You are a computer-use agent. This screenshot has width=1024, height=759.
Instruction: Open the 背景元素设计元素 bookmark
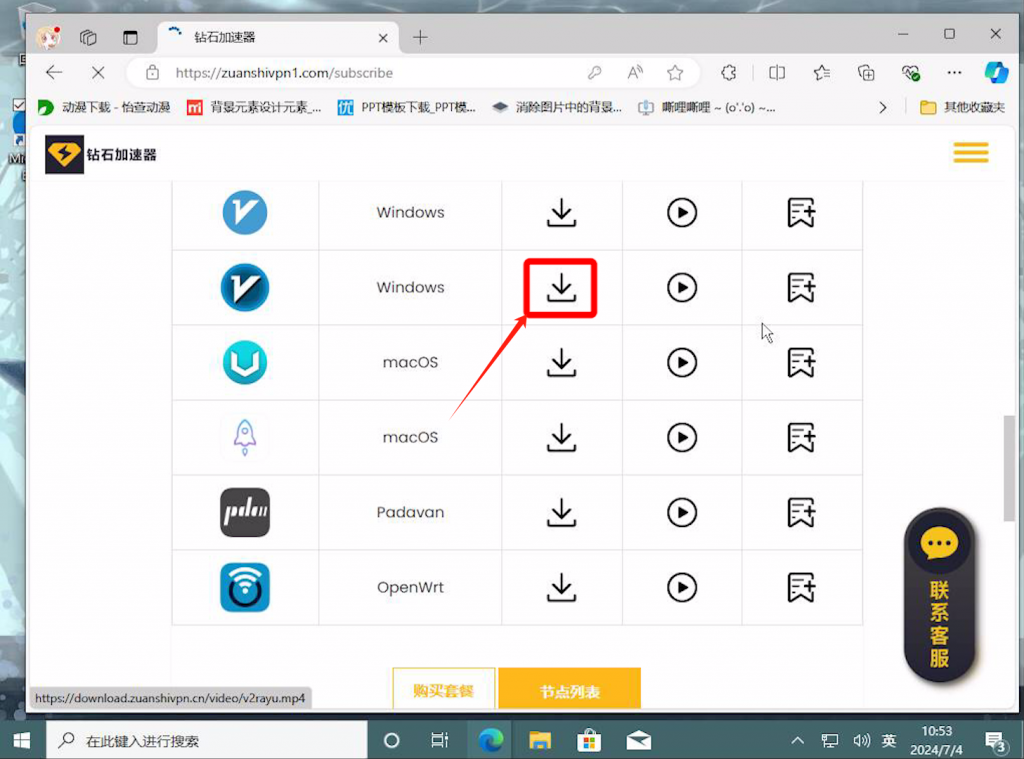coord(255,107)
